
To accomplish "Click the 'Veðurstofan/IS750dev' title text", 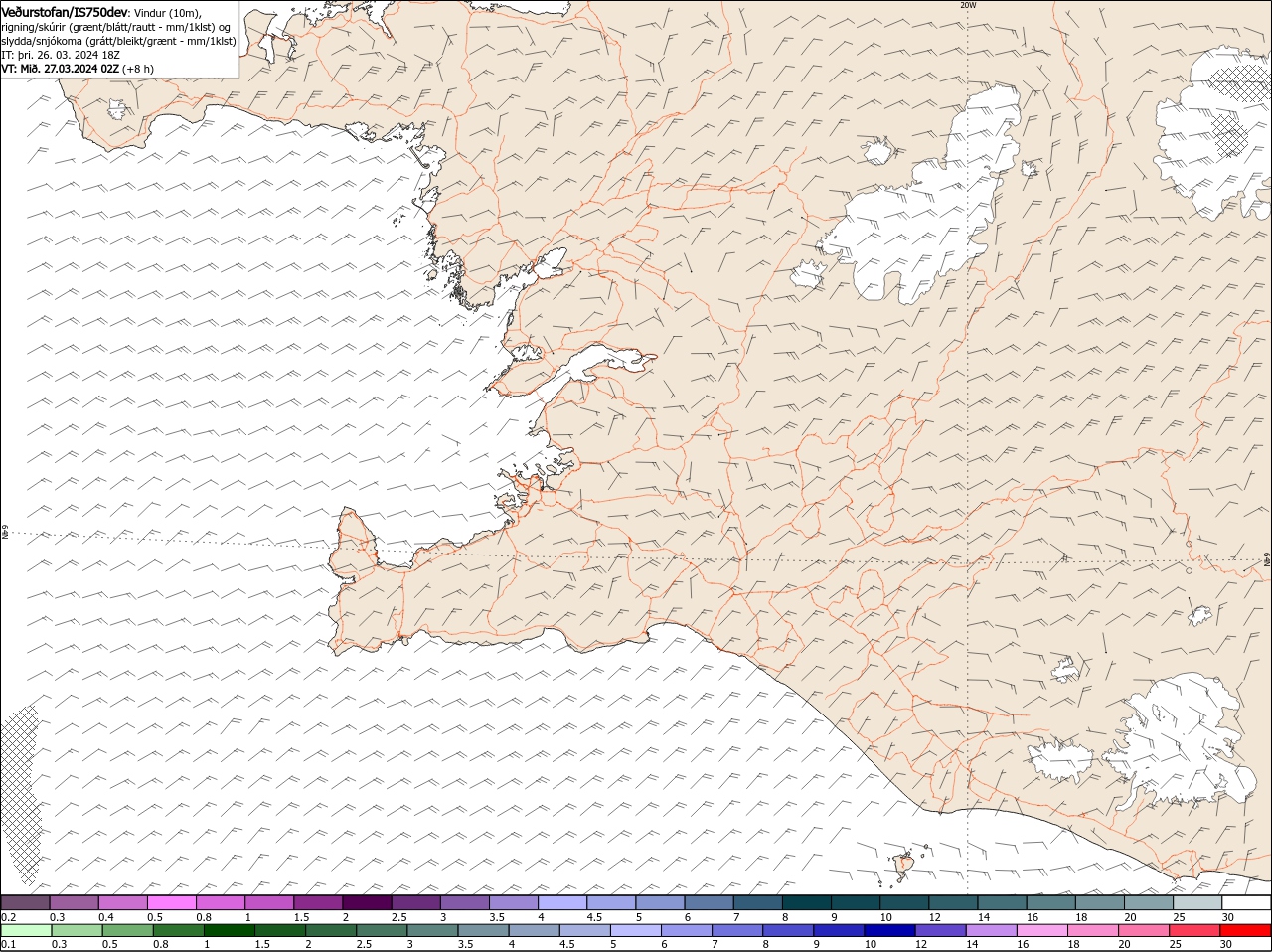I will [65, 11].
